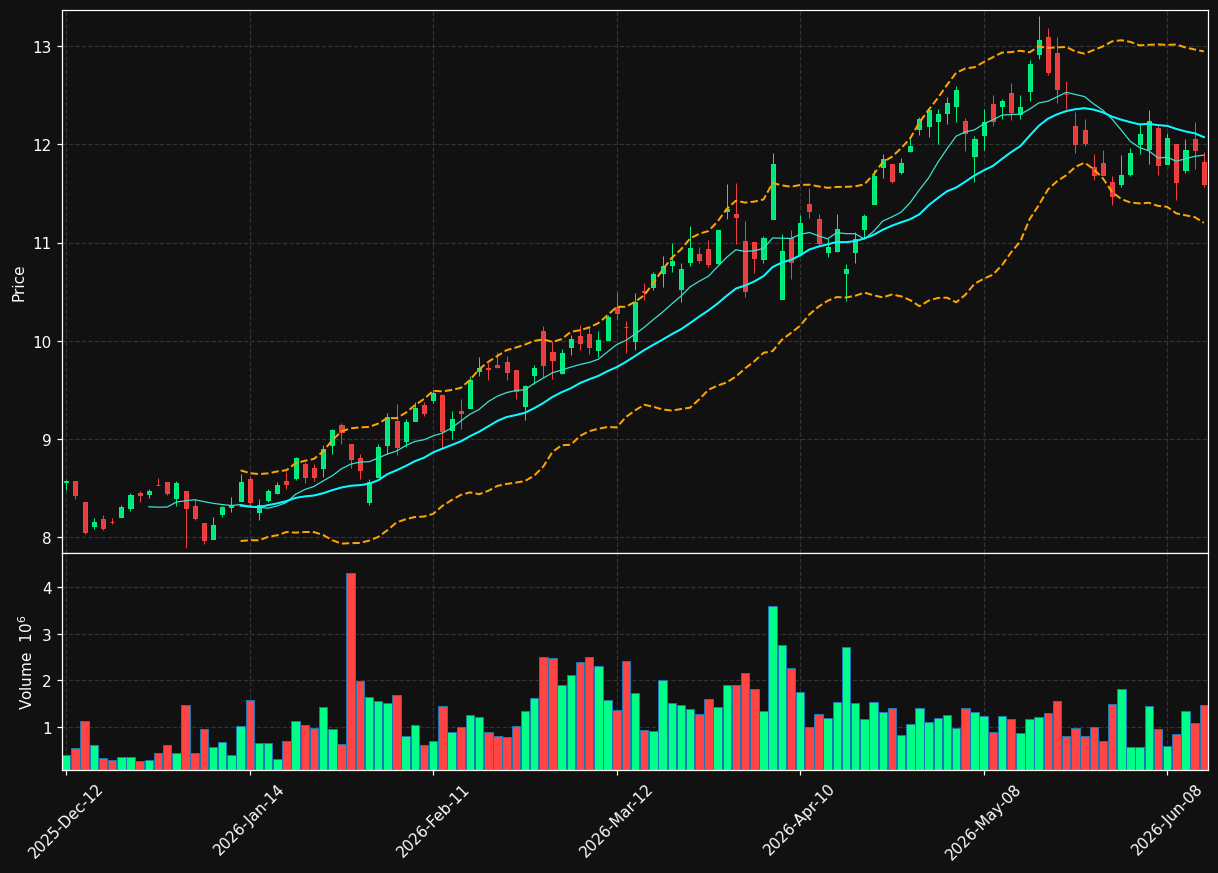
Task: Select the 2026-Apr-10 date label
Action: click(x=800, y=821)
